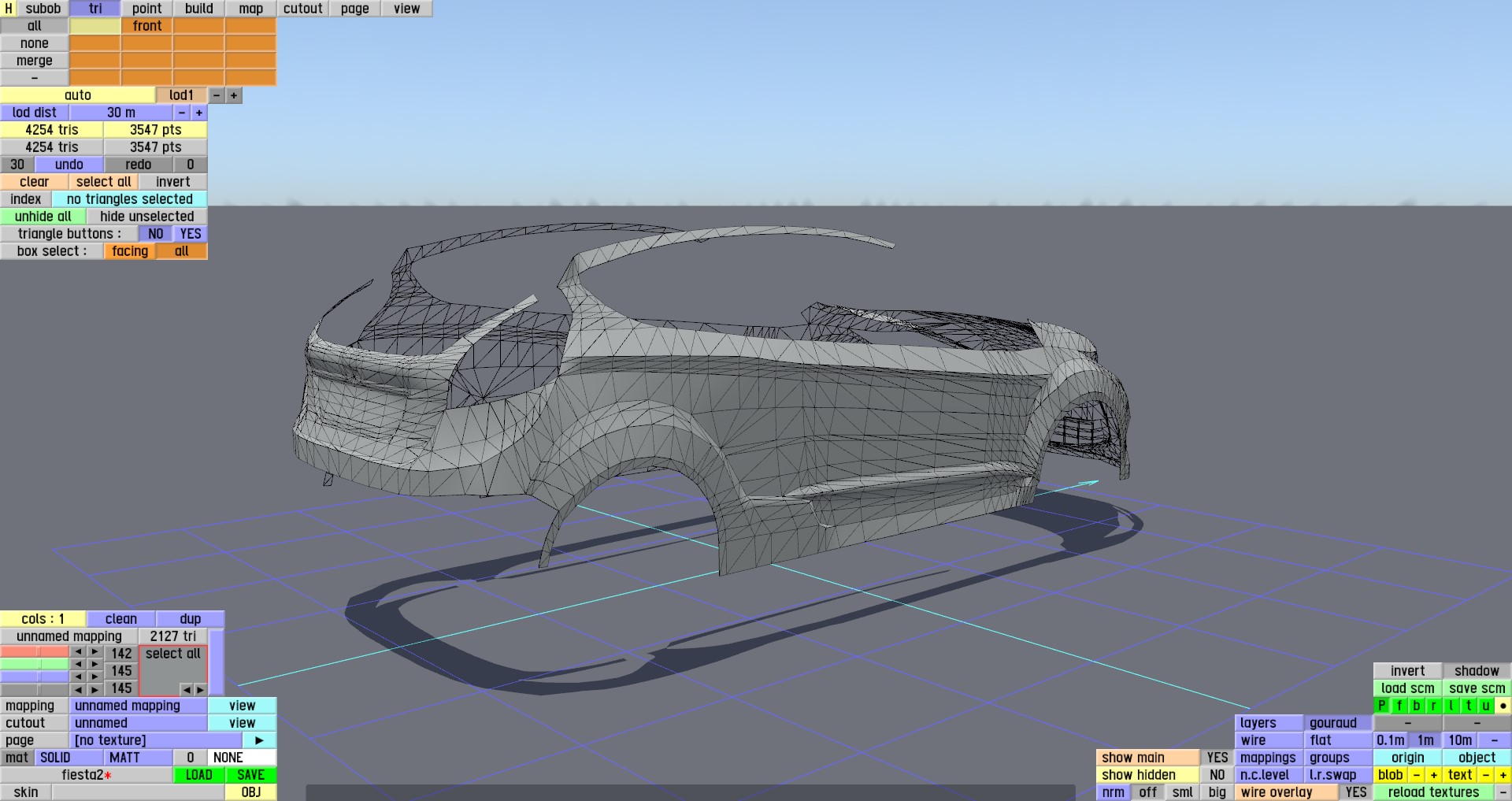Click the green SAVE button

coord(251,775)
